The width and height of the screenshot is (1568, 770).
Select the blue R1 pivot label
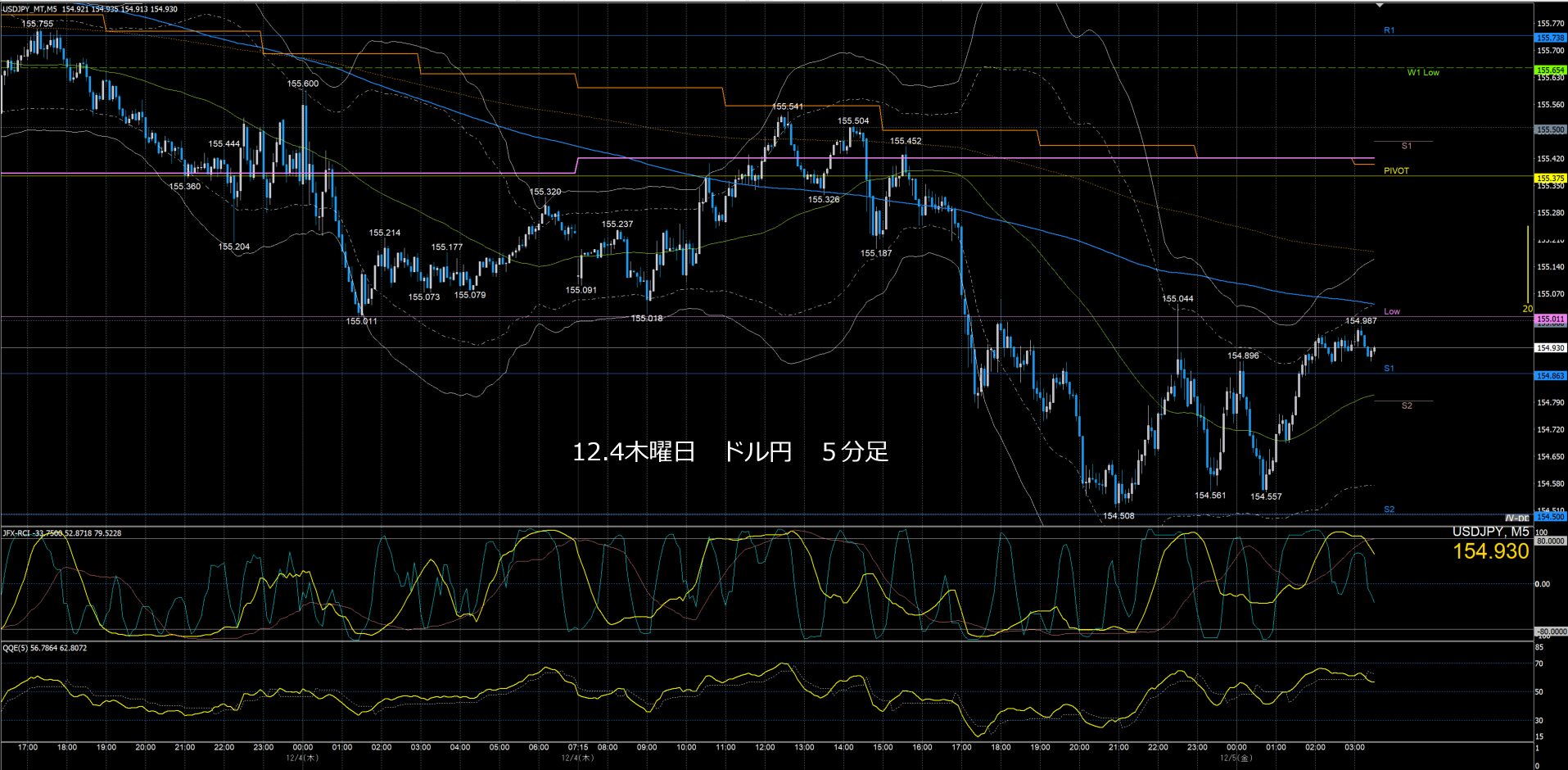tap(1389, 30)
